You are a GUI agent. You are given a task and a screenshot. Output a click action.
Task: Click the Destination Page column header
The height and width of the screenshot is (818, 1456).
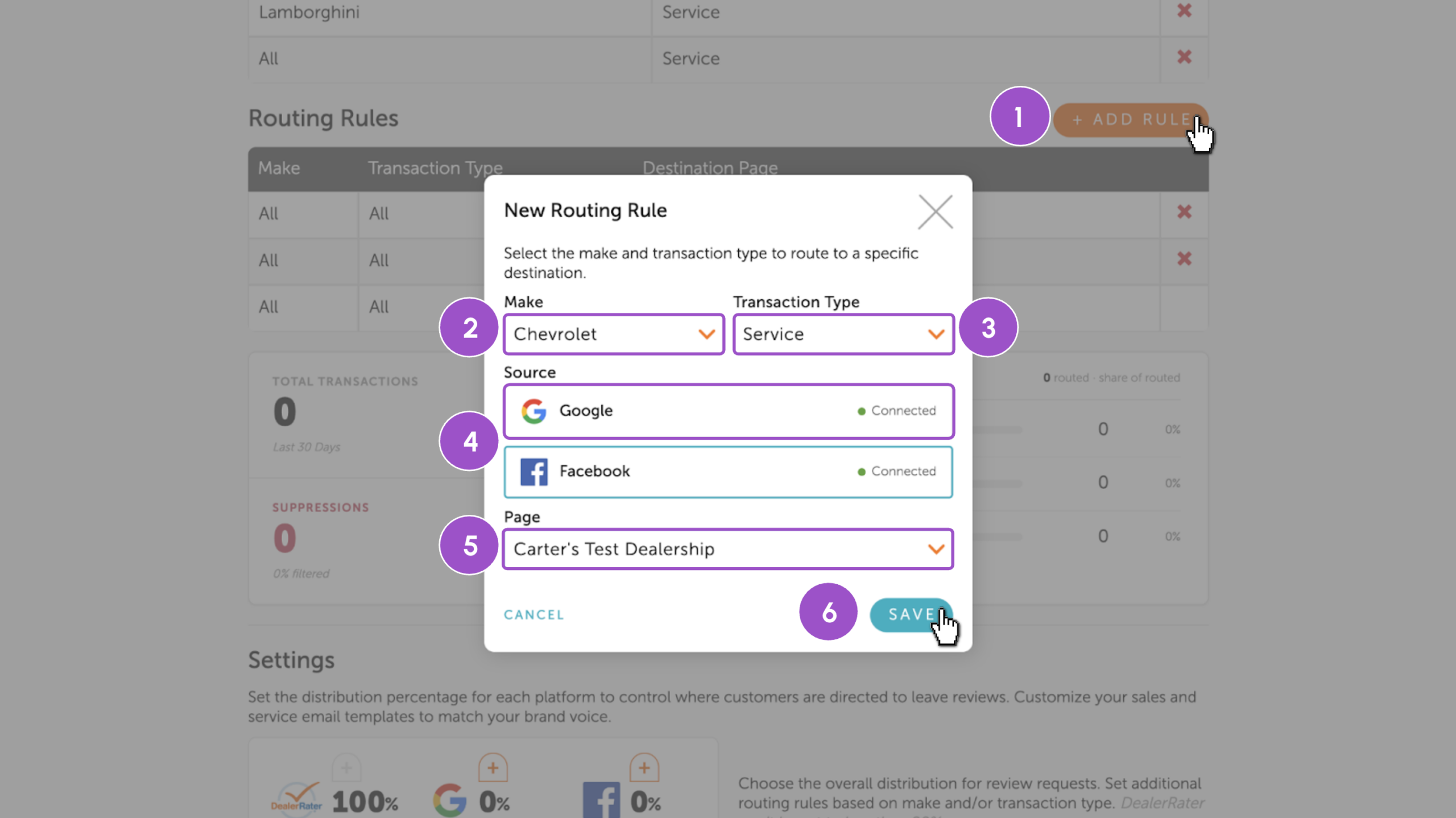(710, 168)
